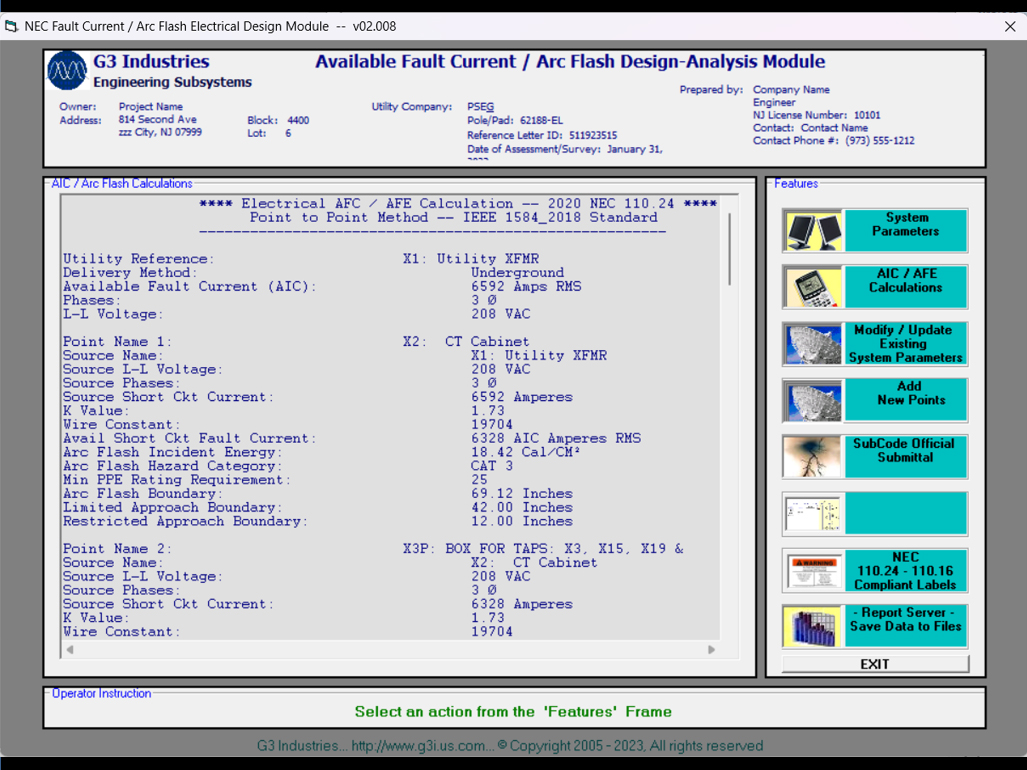Click the 12.00 Inches restricted approach value

pos(521,521)
